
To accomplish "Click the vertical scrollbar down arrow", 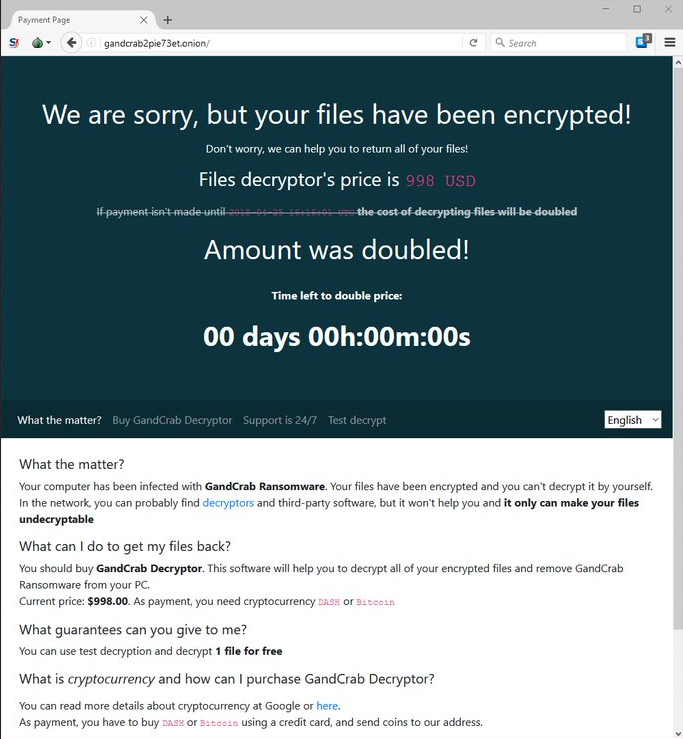I will coord(678,732).
